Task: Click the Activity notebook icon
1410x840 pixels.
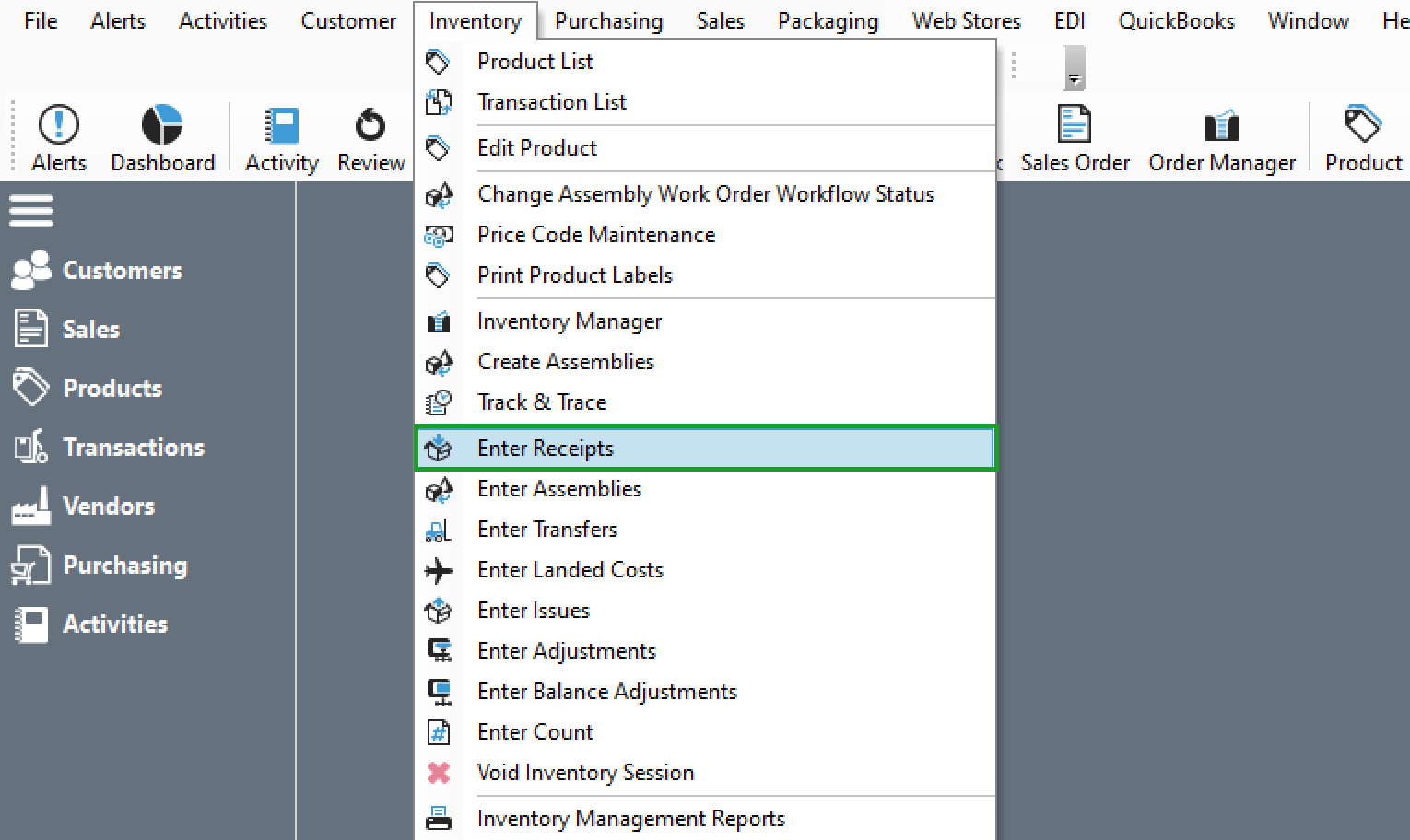Action: coord(281,125)
